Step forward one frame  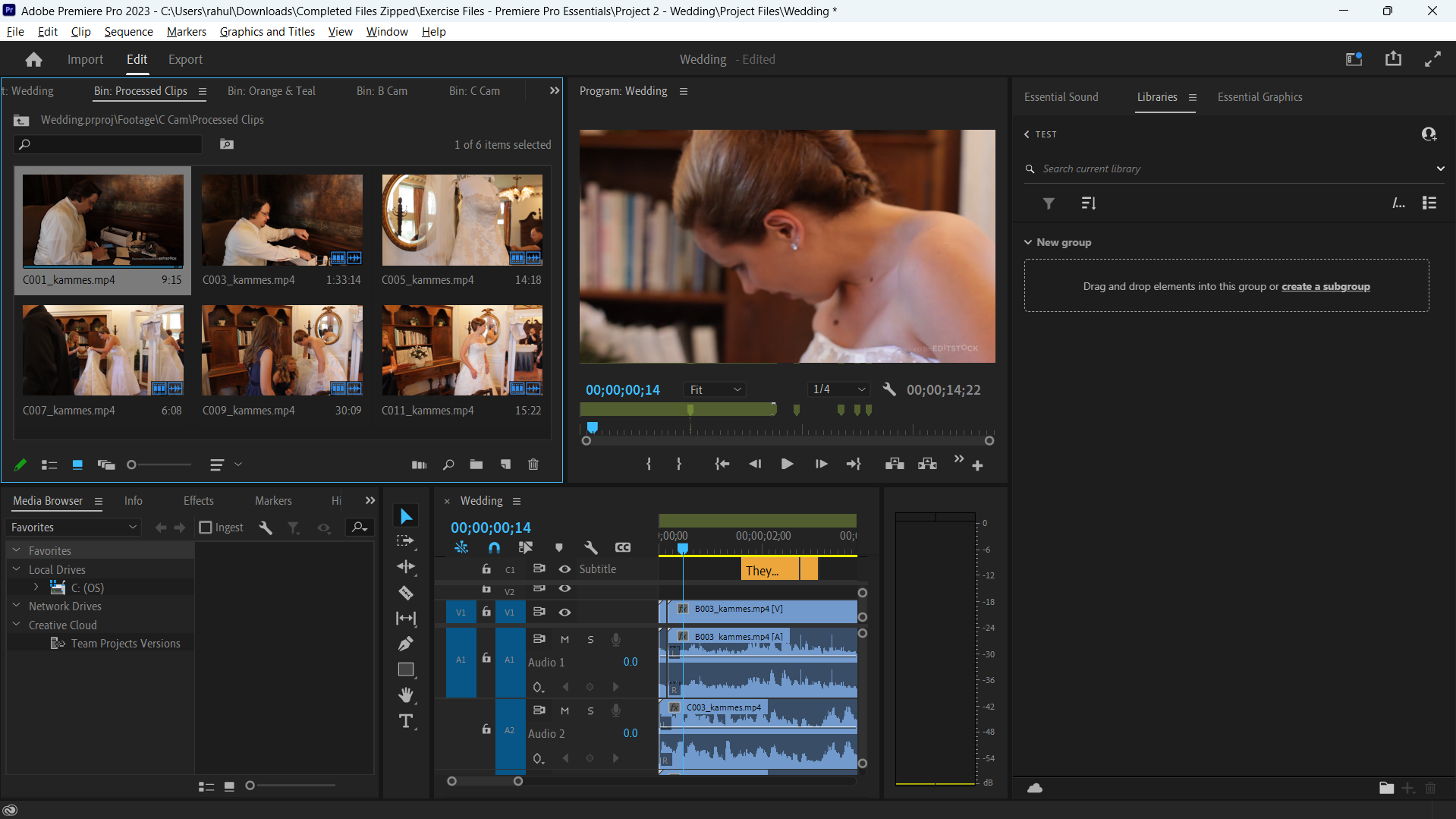pyautogui.click(x=821, y=464)
